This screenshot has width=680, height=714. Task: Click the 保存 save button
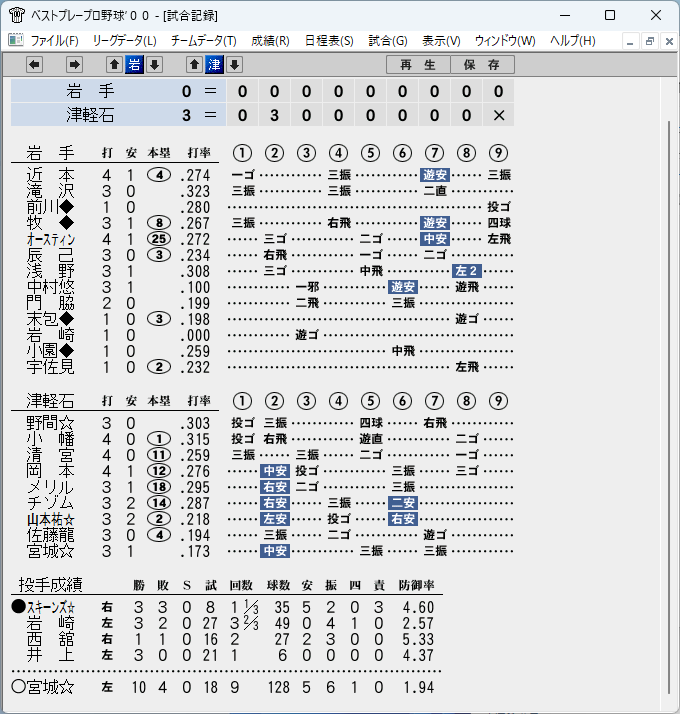[482, 65]
